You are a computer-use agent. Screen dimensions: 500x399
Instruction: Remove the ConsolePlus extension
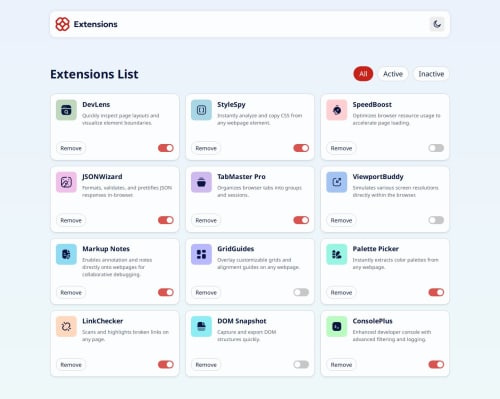pyautogui.click(x=341, y=365)
